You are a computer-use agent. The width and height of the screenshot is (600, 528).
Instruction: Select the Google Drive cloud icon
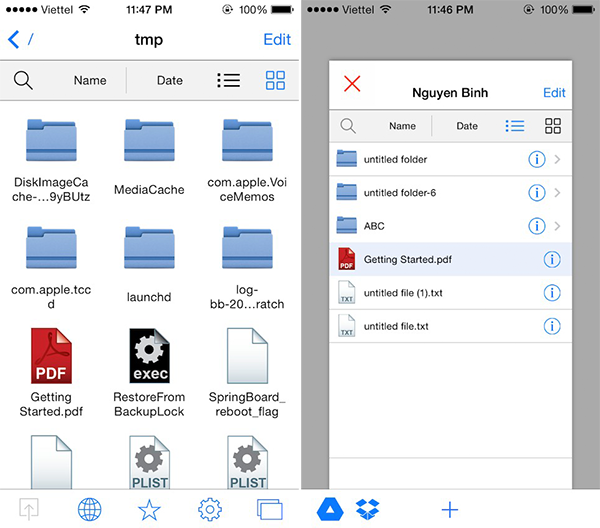pyautogui.click(x=330, y=509)
